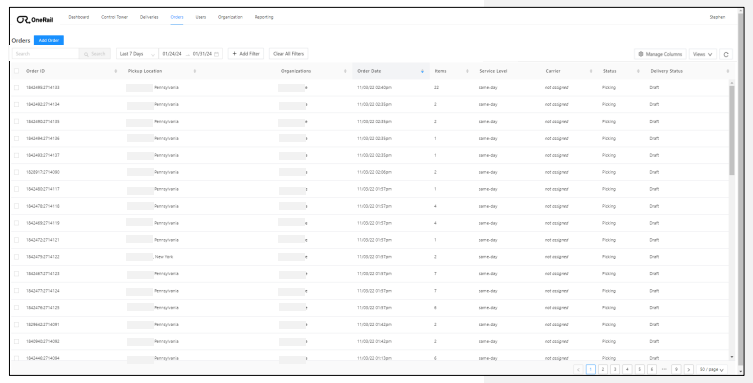Check the first order row checkbox

click(x=16, y=88)
